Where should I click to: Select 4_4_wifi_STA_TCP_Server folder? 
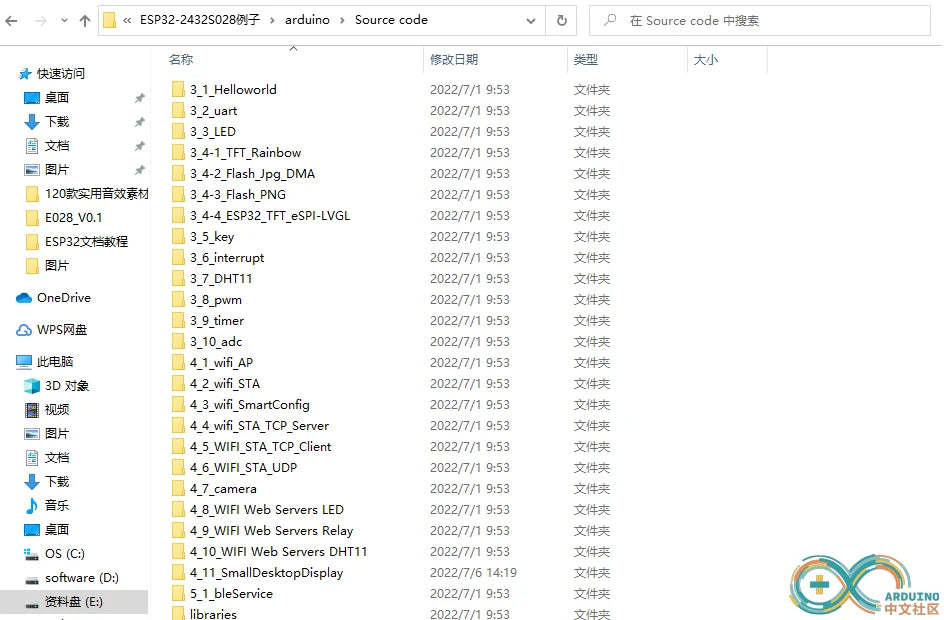(259, 426)
